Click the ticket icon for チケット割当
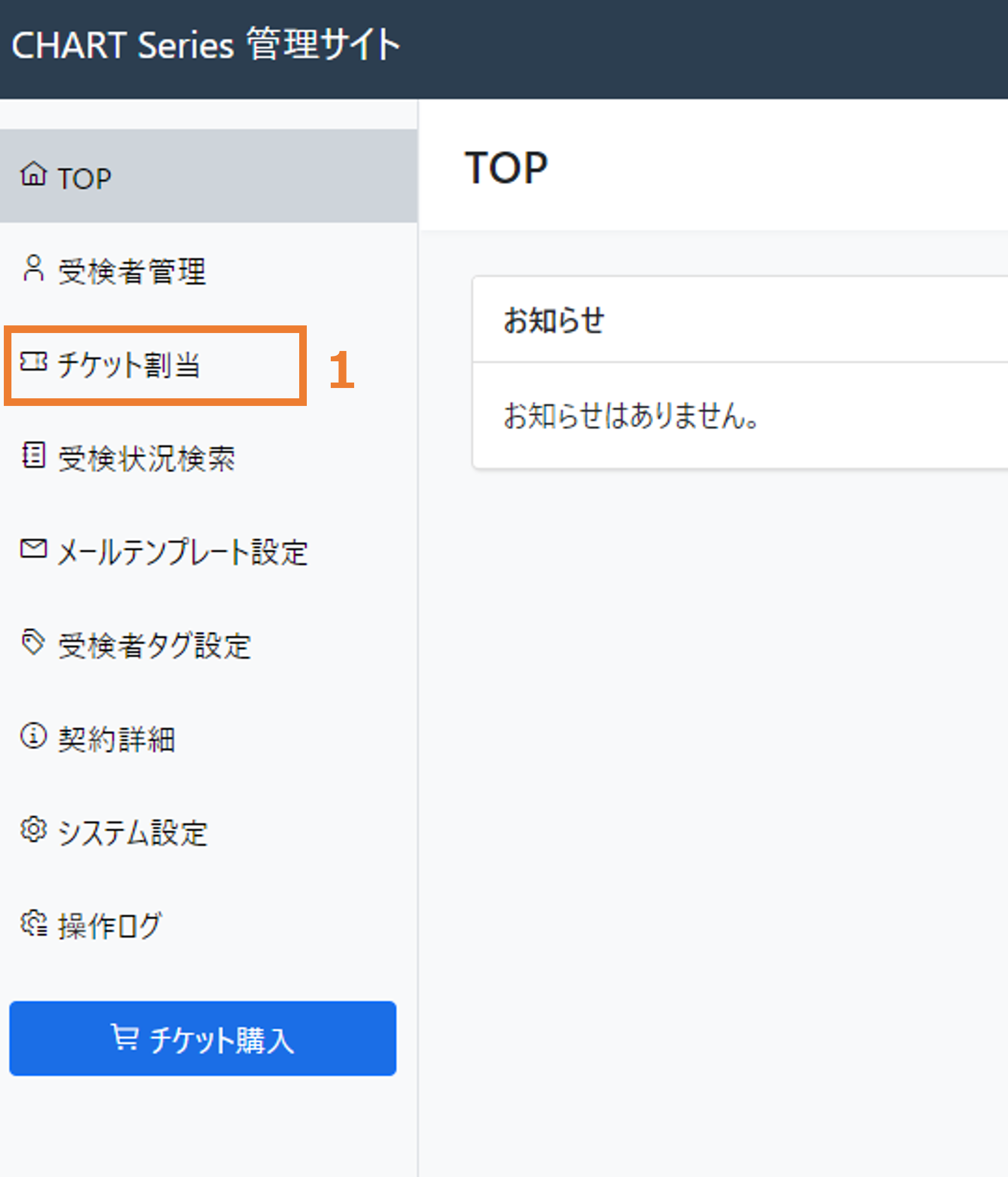The height and width of the screenshot is (1177, 1008). click(34, 361)
